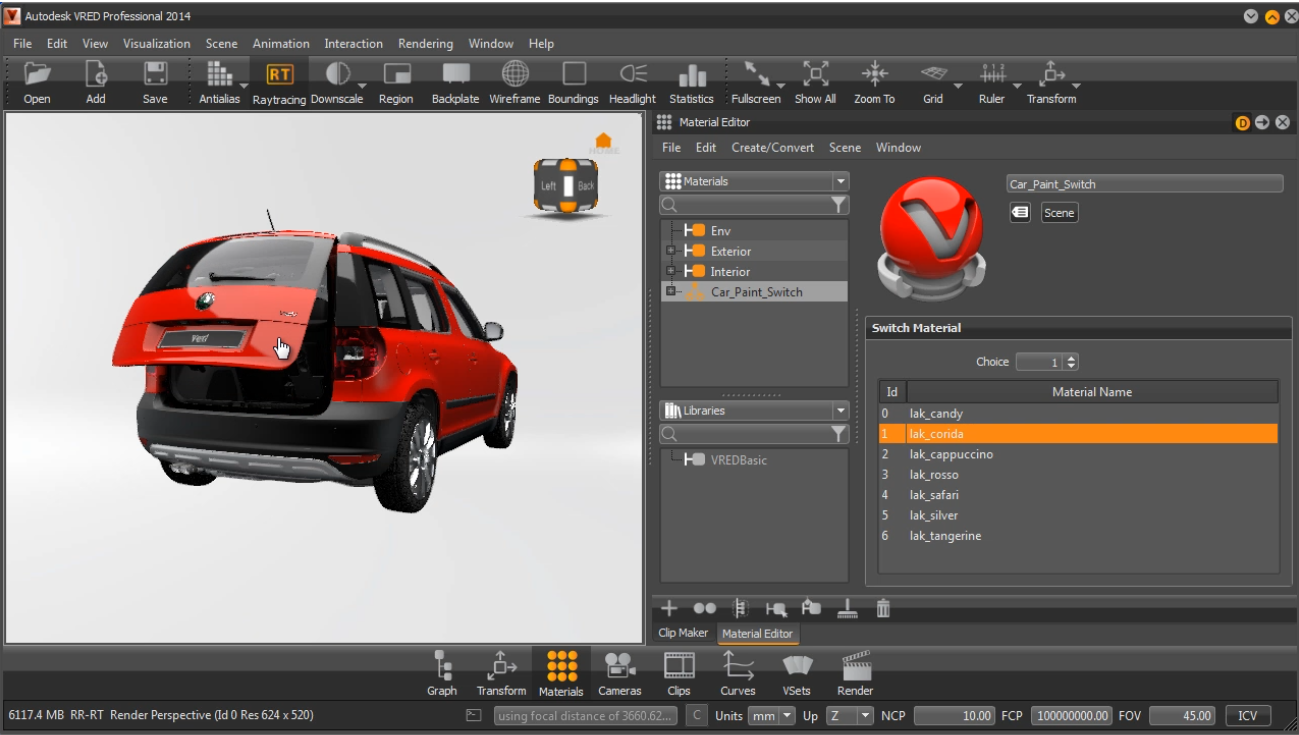
Task: Click the Show All toolbar icon
Action: click(816, 74)
